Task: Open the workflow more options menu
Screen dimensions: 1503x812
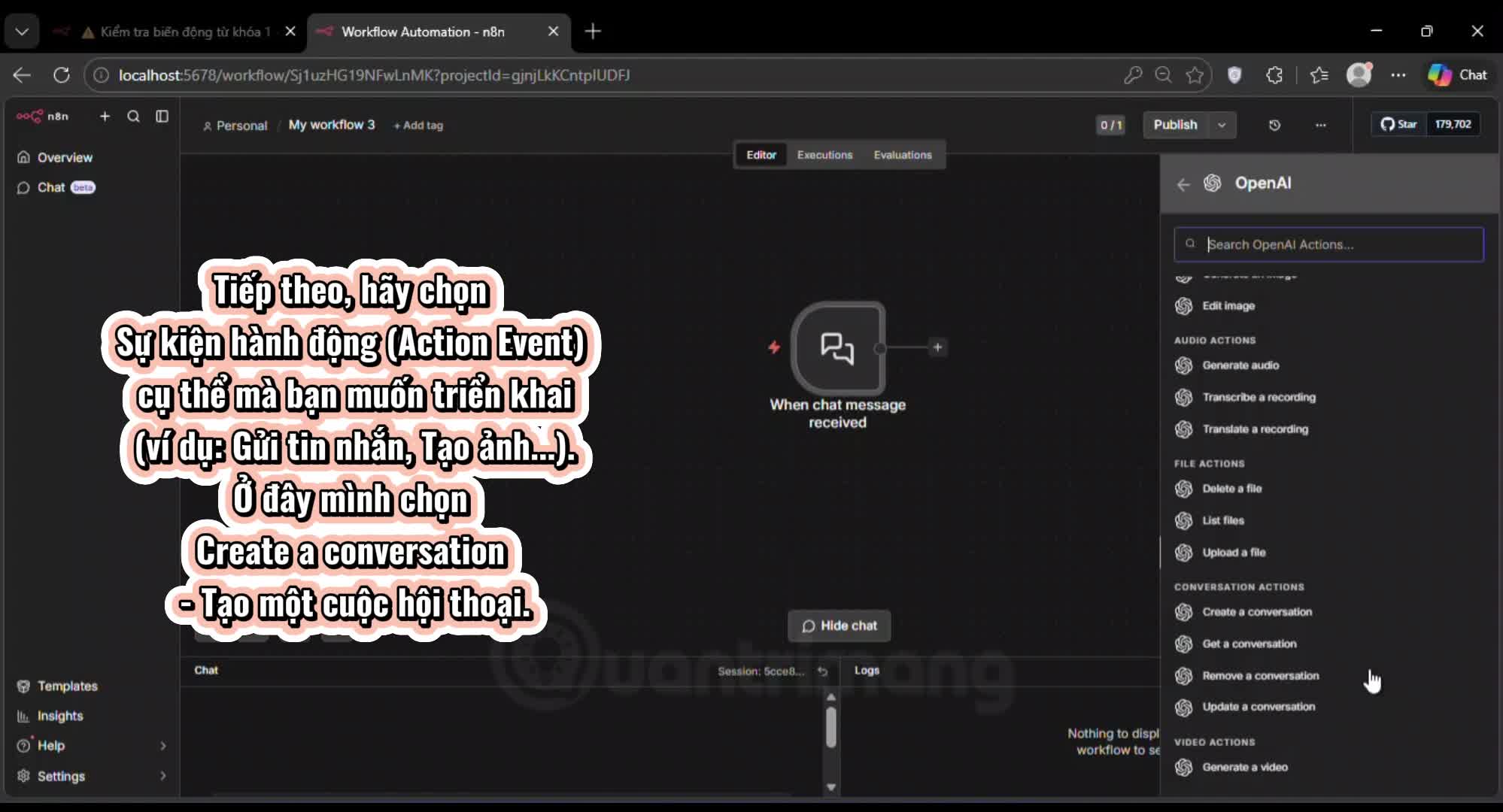Action: pyautogui.click(x=1320, y=125)
